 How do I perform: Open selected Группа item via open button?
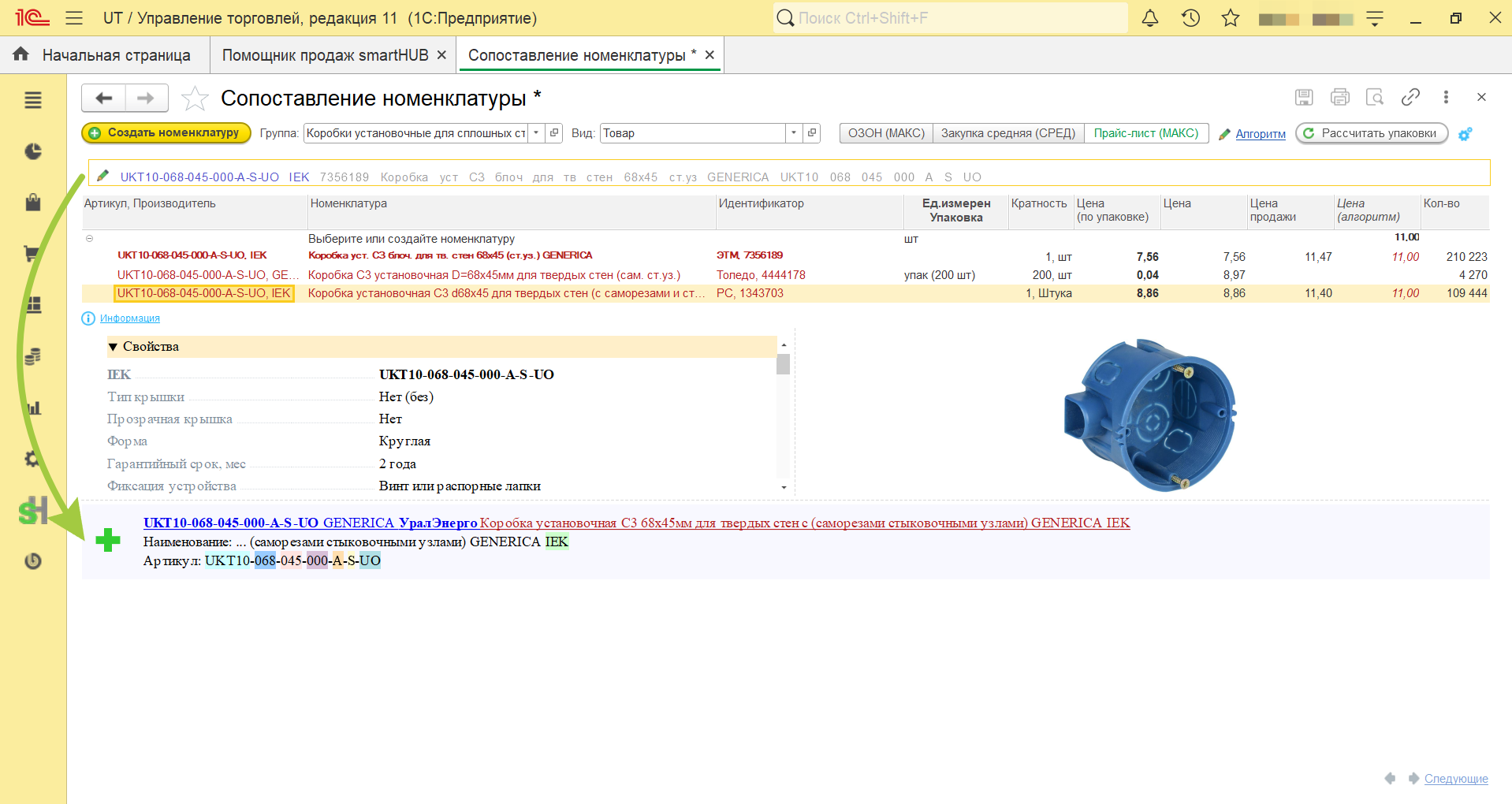point(554,133)
